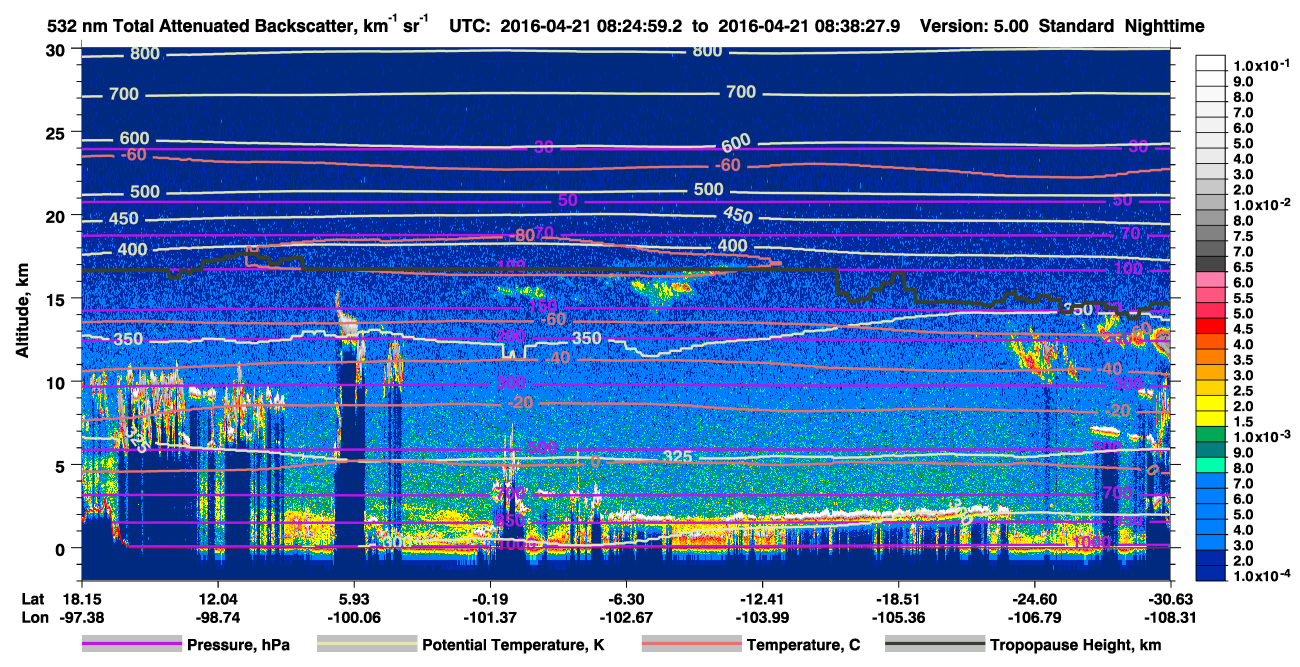Click the "Potential Temperature, K" legend label

pyautogui.click(x=513, y=645)
